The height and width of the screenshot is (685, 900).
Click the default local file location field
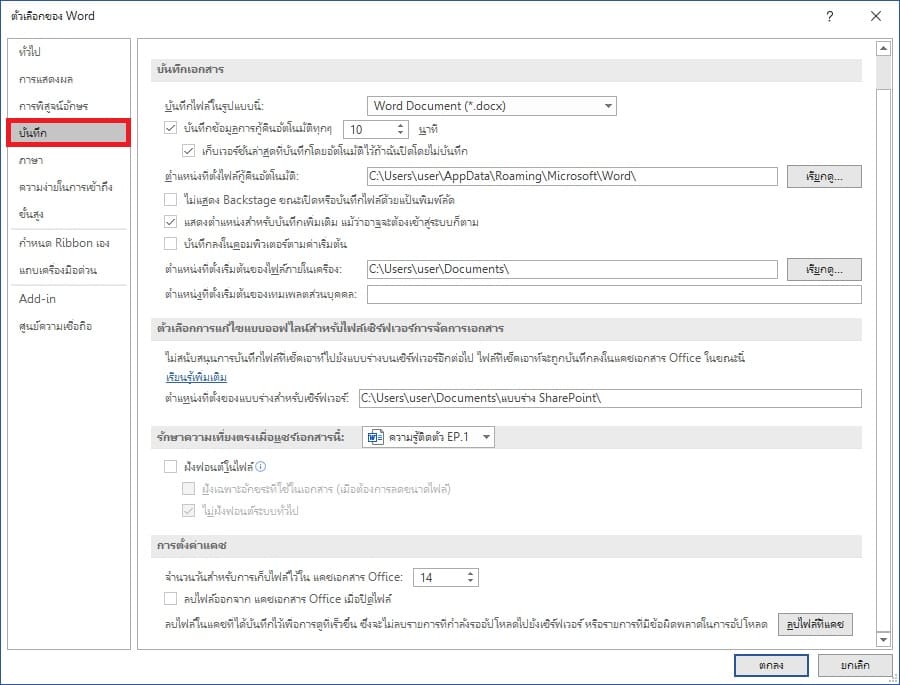(572, 269)
